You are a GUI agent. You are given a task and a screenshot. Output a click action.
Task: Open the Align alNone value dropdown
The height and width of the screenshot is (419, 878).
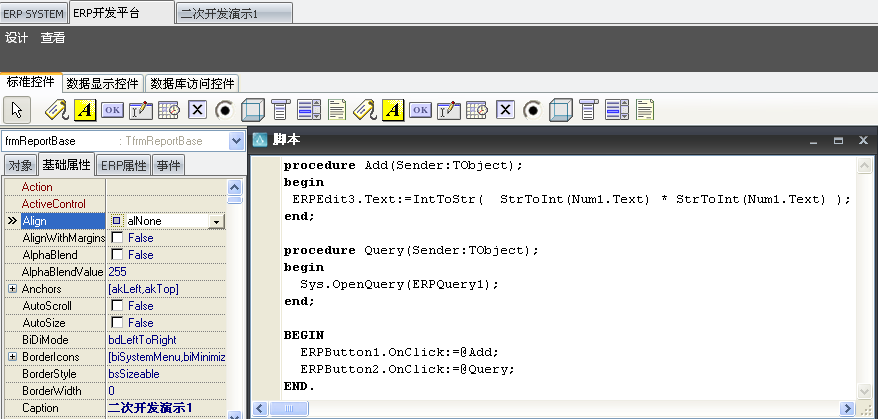click(216, 221)
